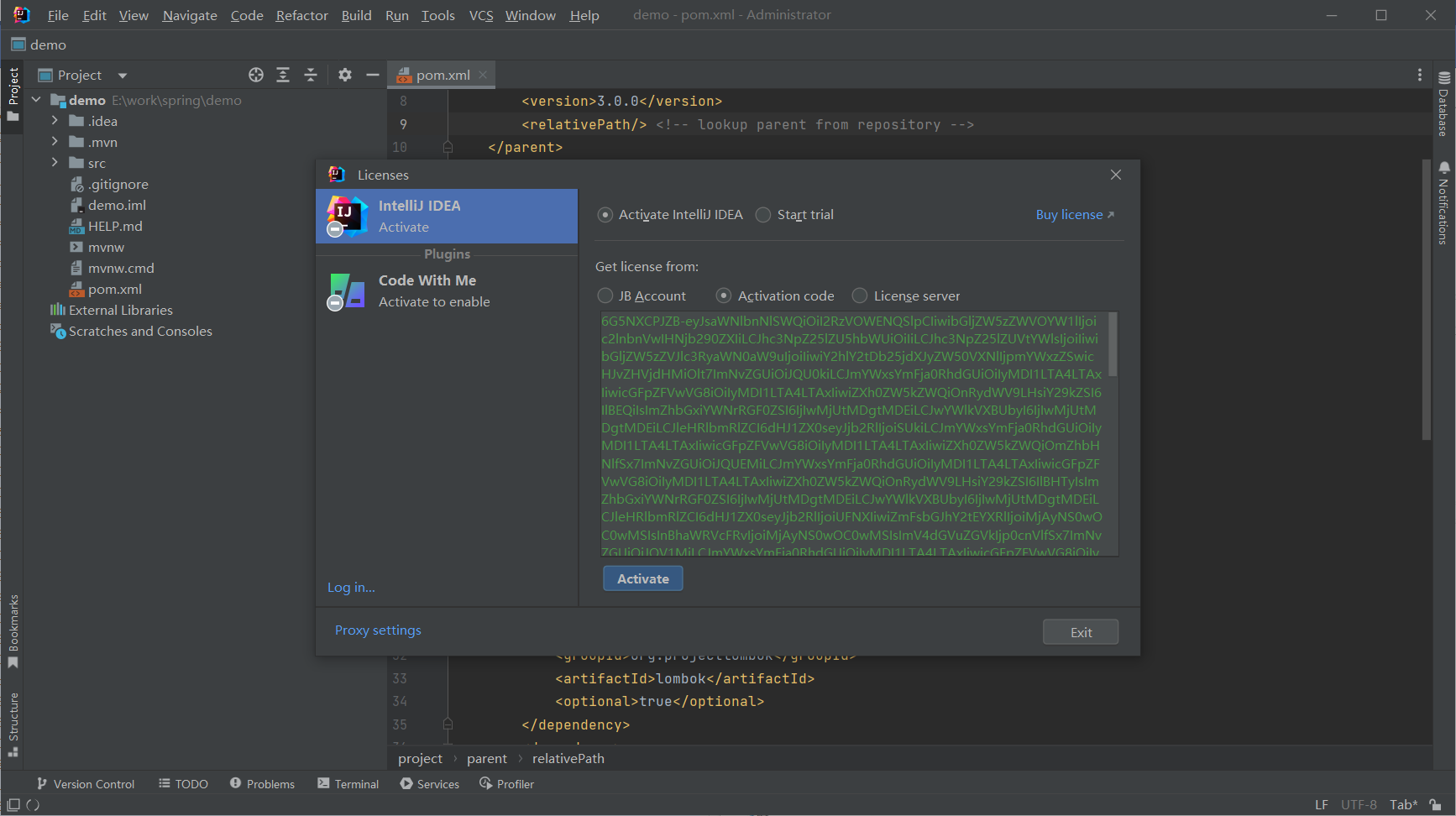Open the Build menu

(x=356, y=15)
